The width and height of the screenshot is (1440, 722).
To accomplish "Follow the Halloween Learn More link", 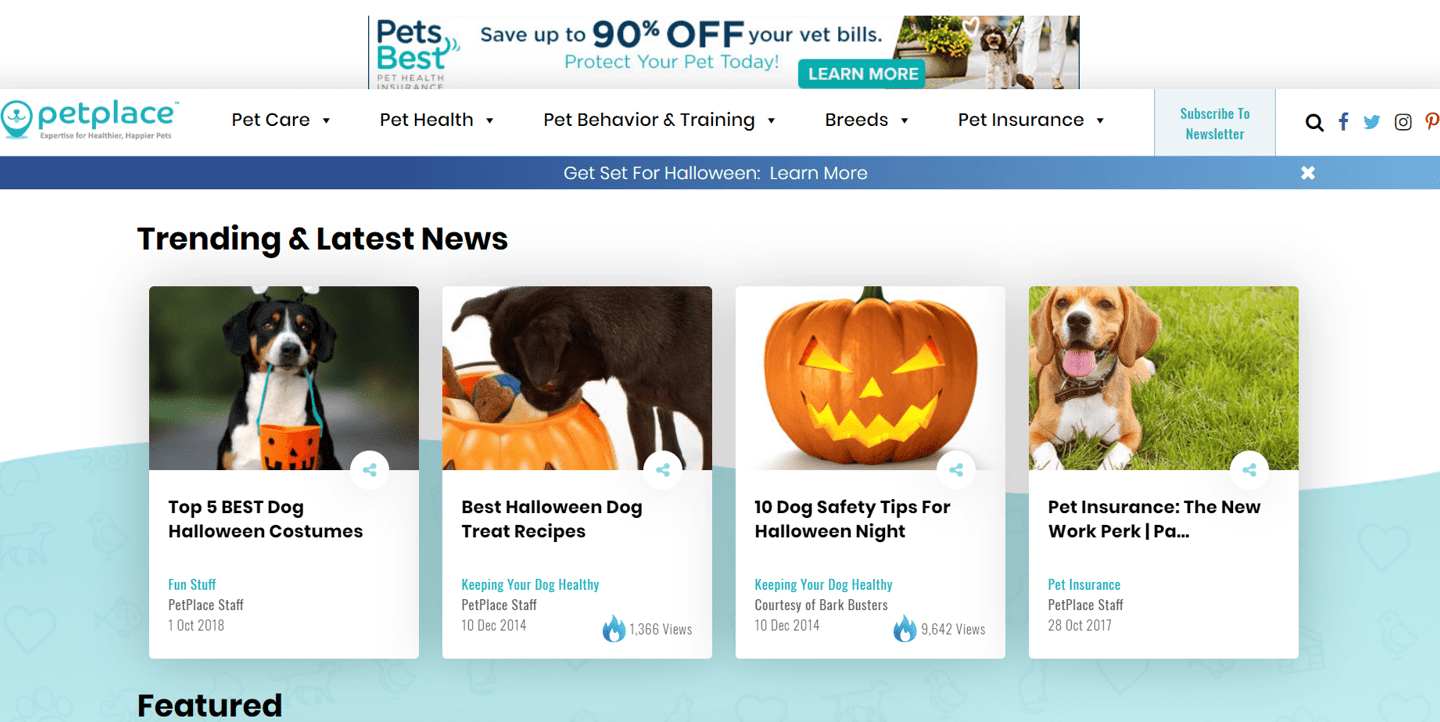I will [x=818, y=173].
